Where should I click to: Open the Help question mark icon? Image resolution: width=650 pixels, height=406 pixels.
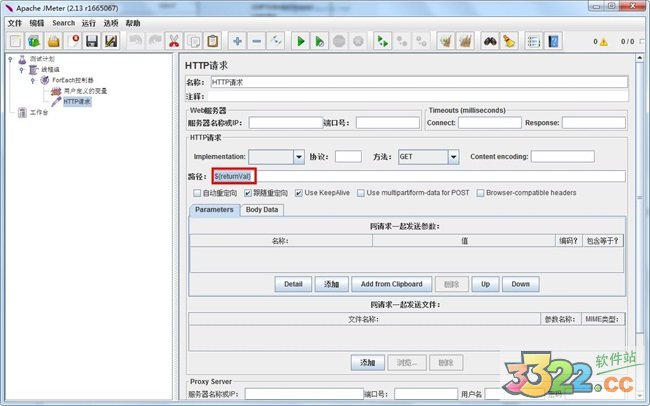coord(553,41)
